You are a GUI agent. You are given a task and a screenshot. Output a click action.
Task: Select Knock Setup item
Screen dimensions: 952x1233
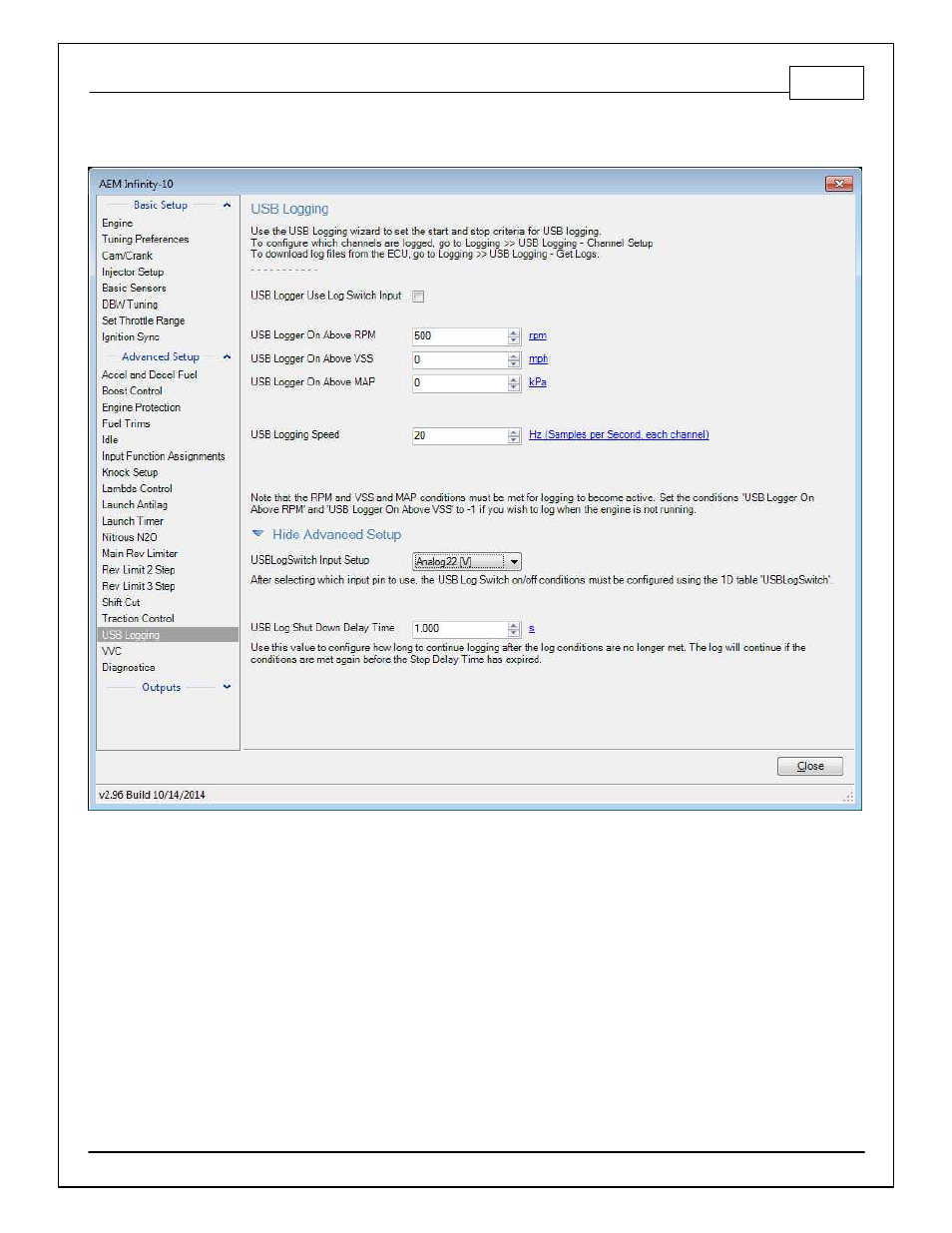130,473
